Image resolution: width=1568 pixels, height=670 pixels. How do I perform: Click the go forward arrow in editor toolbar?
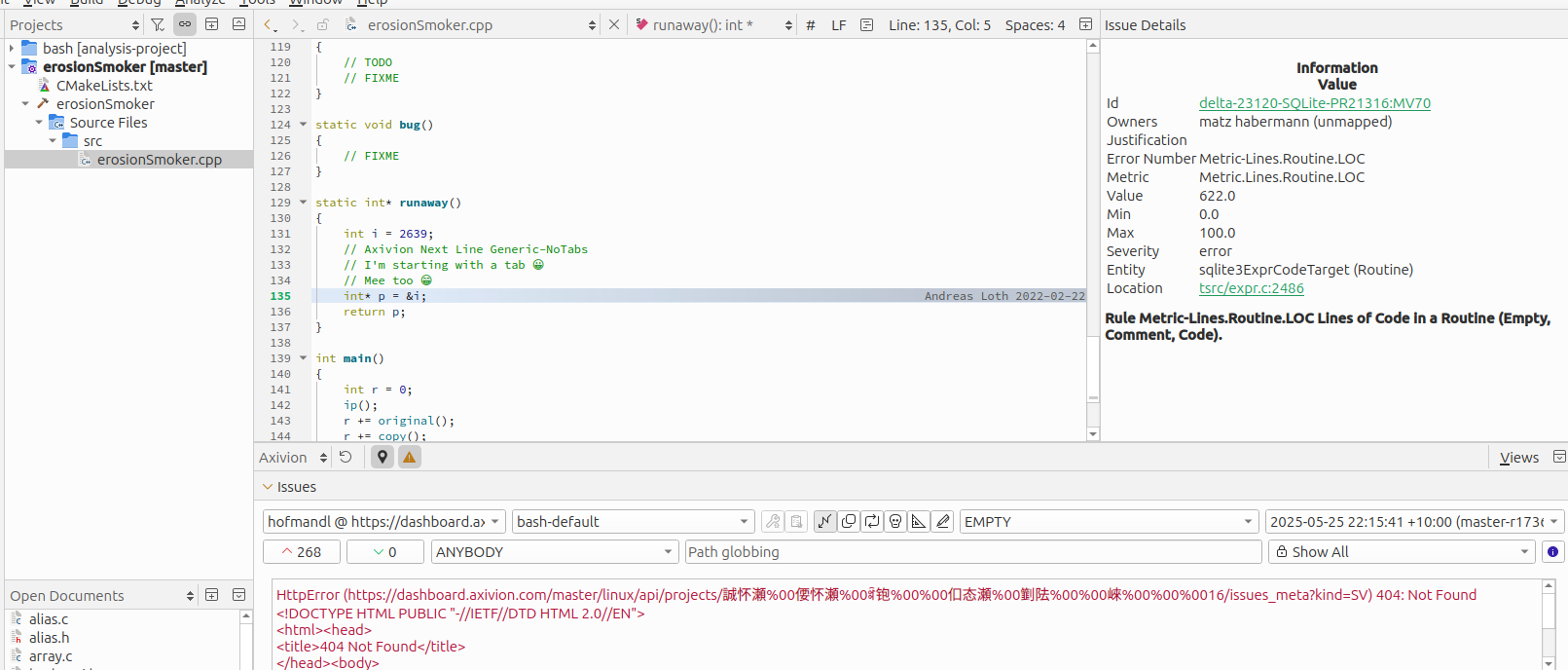pyautogui.click(x=297, y=25)
